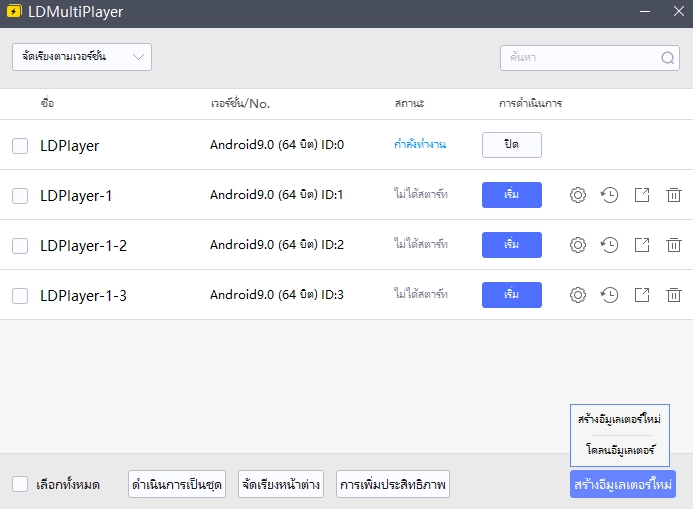This screenshot has height=509, width=693.
Task: Open the ดำเนินการเป็นชุด batch operations menu
Action: [177, 485]
